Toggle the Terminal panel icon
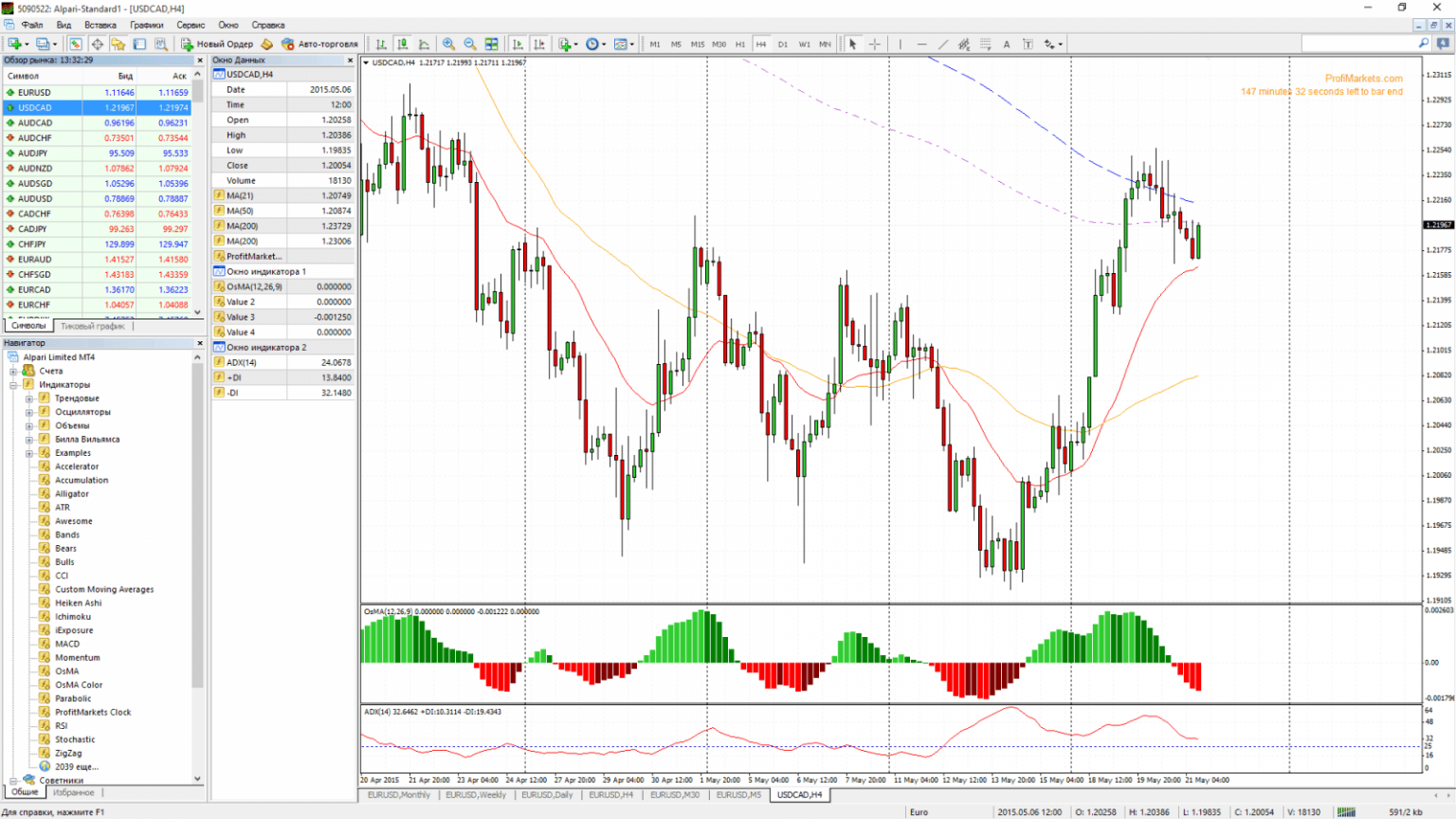 [139, 44]
